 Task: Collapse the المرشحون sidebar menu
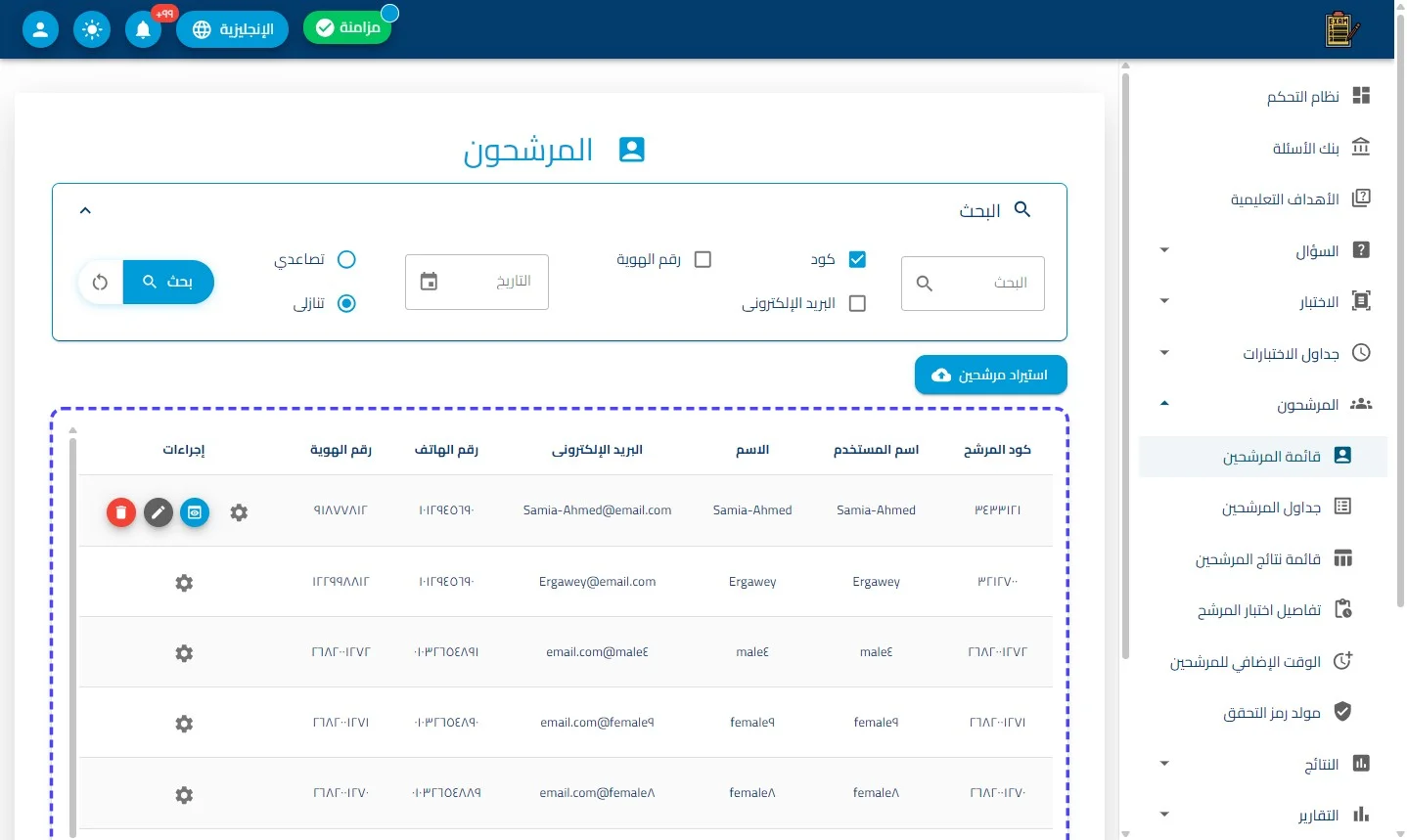pyautogui.click(x=1164, y=404)
